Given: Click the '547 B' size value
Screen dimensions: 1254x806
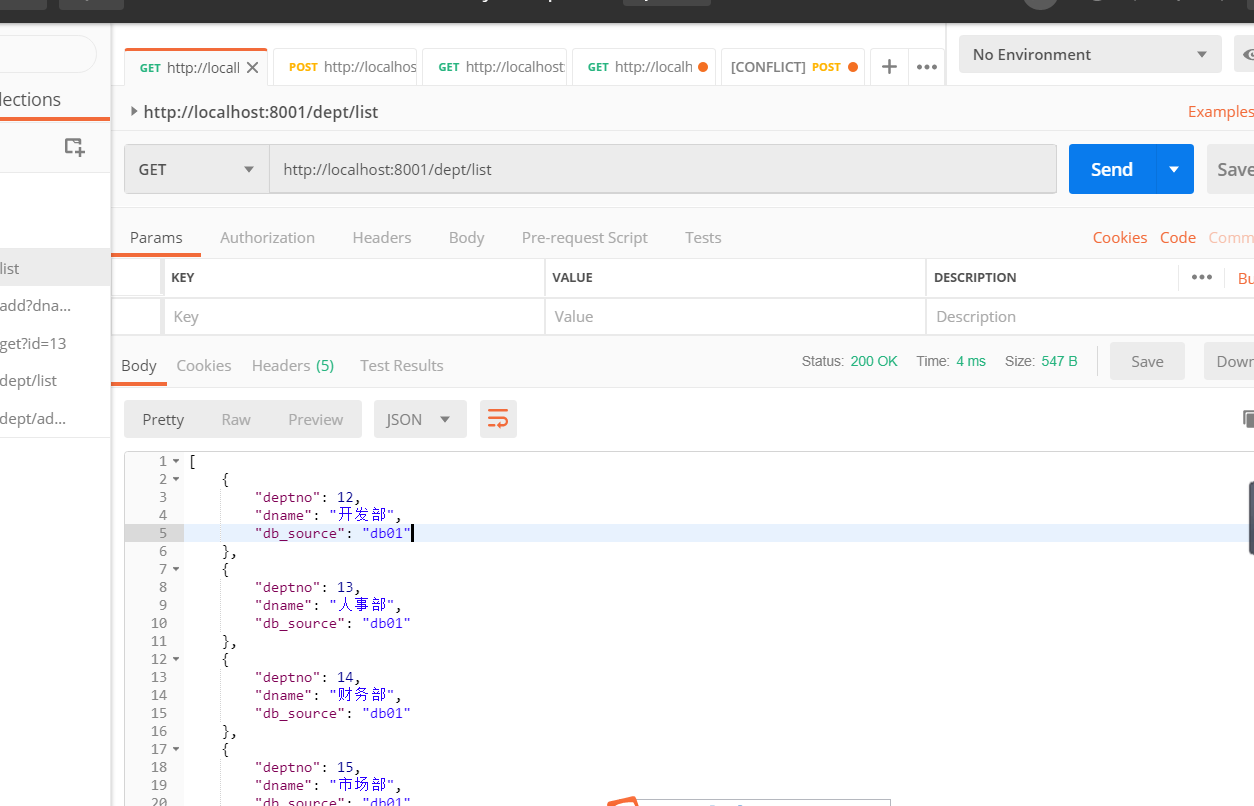Looking at the screenshot, I should (x=1059, y=361).
